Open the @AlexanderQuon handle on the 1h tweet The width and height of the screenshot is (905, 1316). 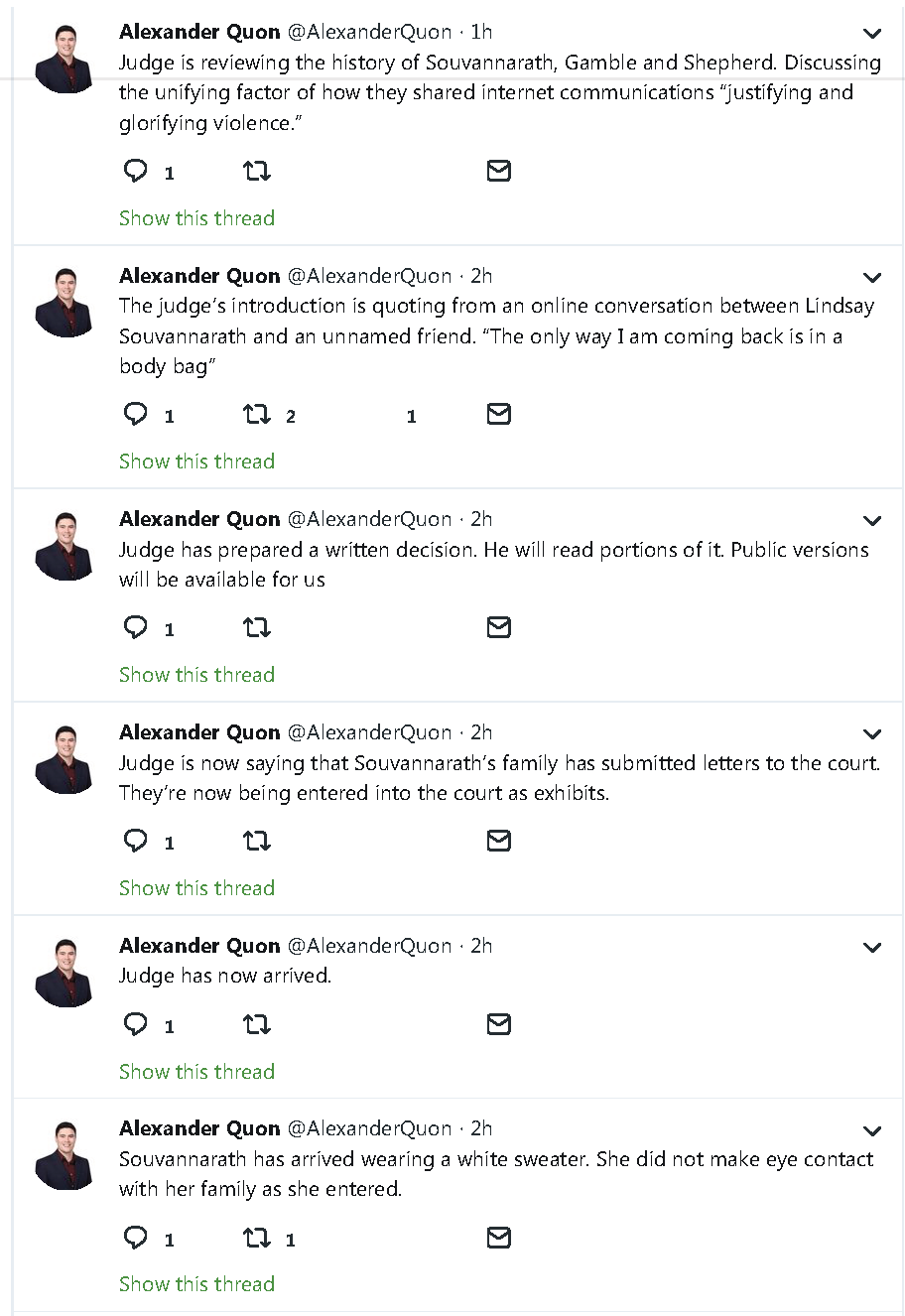tap(369, 32)
